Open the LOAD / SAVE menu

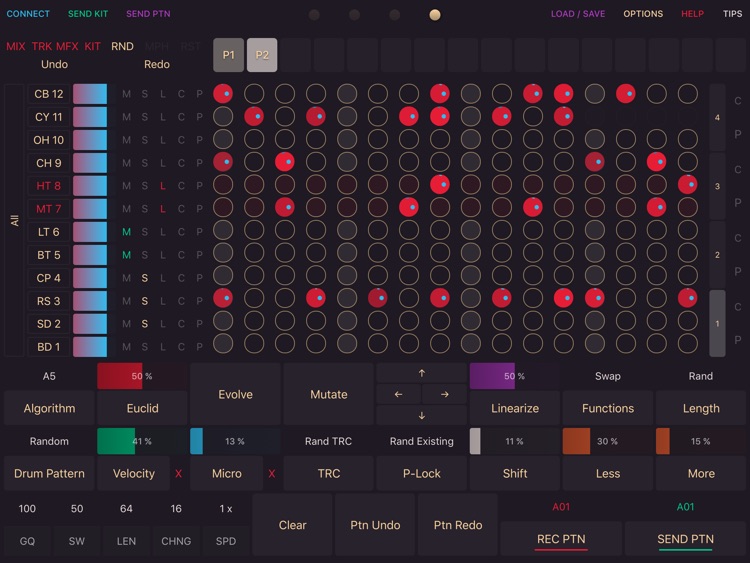(x=578, y=14)
